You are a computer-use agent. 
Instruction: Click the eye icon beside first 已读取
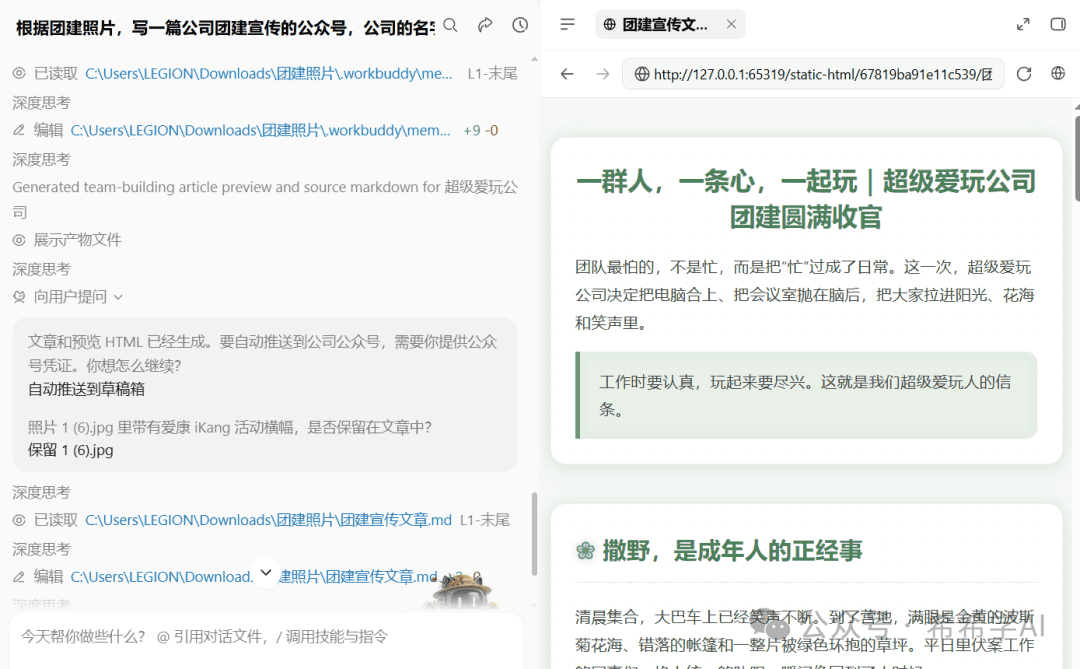pyautogui.click(x=19, y=74)
